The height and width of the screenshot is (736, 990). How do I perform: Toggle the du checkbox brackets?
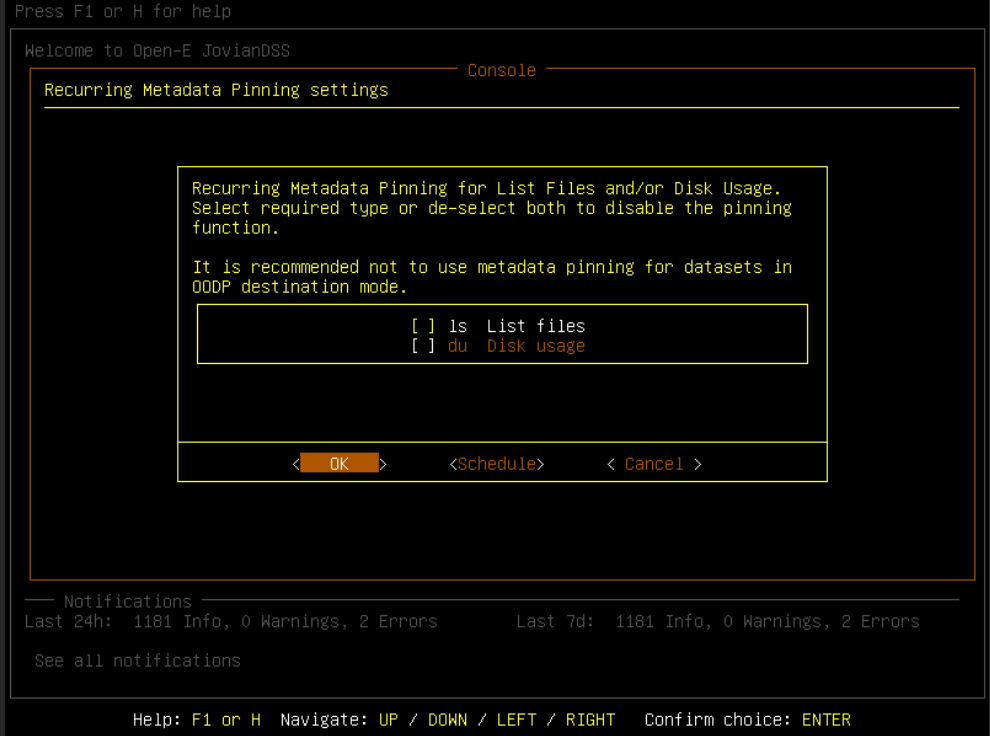coord(424,346)
